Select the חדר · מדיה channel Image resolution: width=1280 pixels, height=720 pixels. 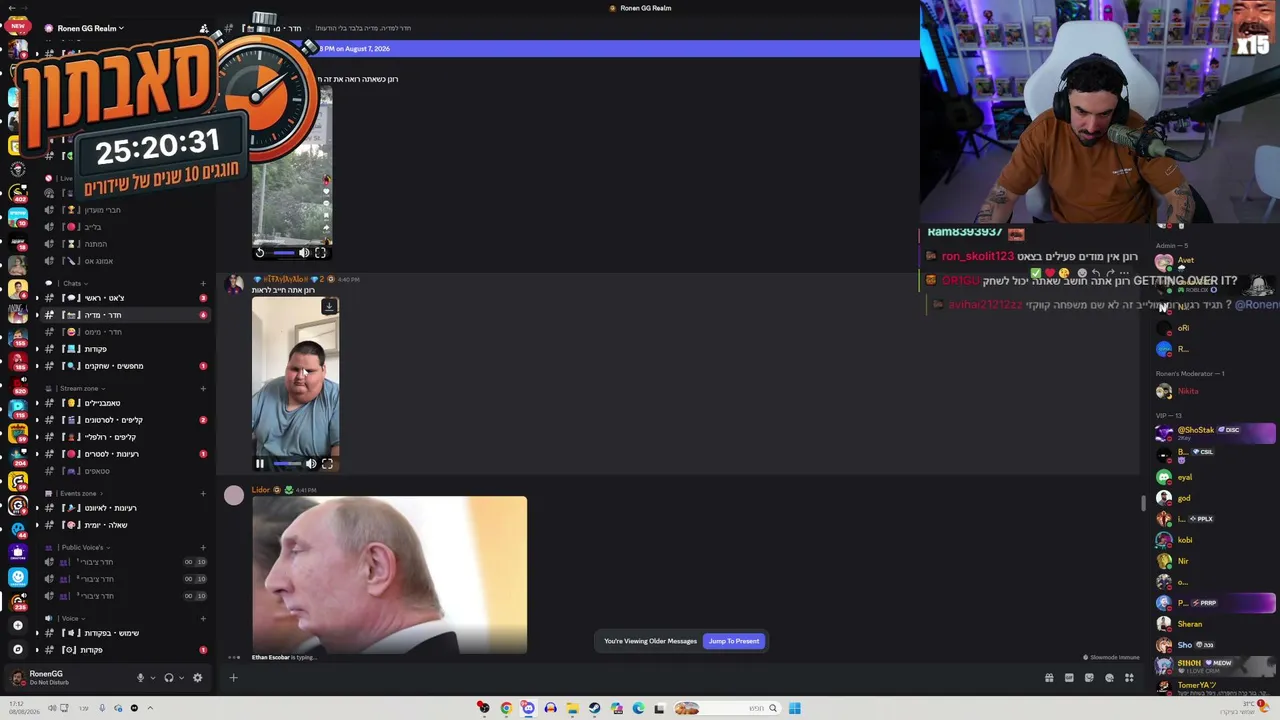[125, 315]
